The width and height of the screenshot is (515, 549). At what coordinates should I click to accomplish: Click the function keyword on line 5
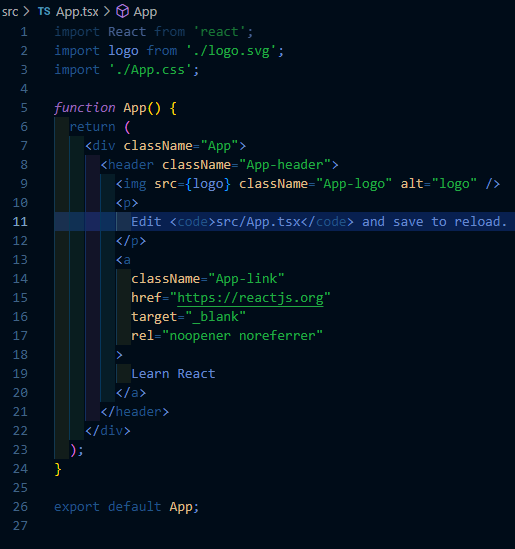tap(84, 108)
